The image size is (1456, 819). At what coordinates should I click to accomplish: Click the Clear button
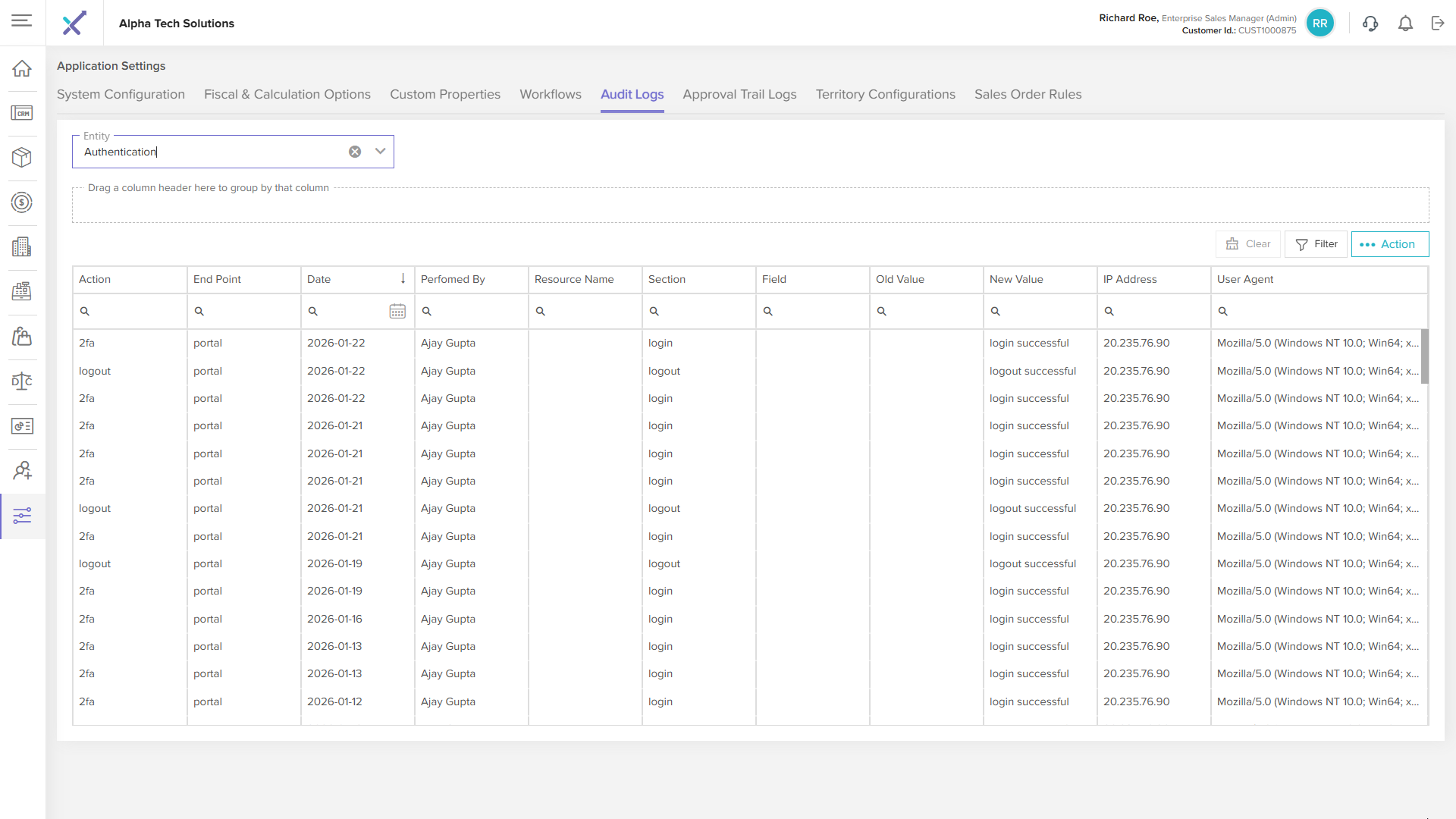pyautogui.click(x=1247, y=244)
